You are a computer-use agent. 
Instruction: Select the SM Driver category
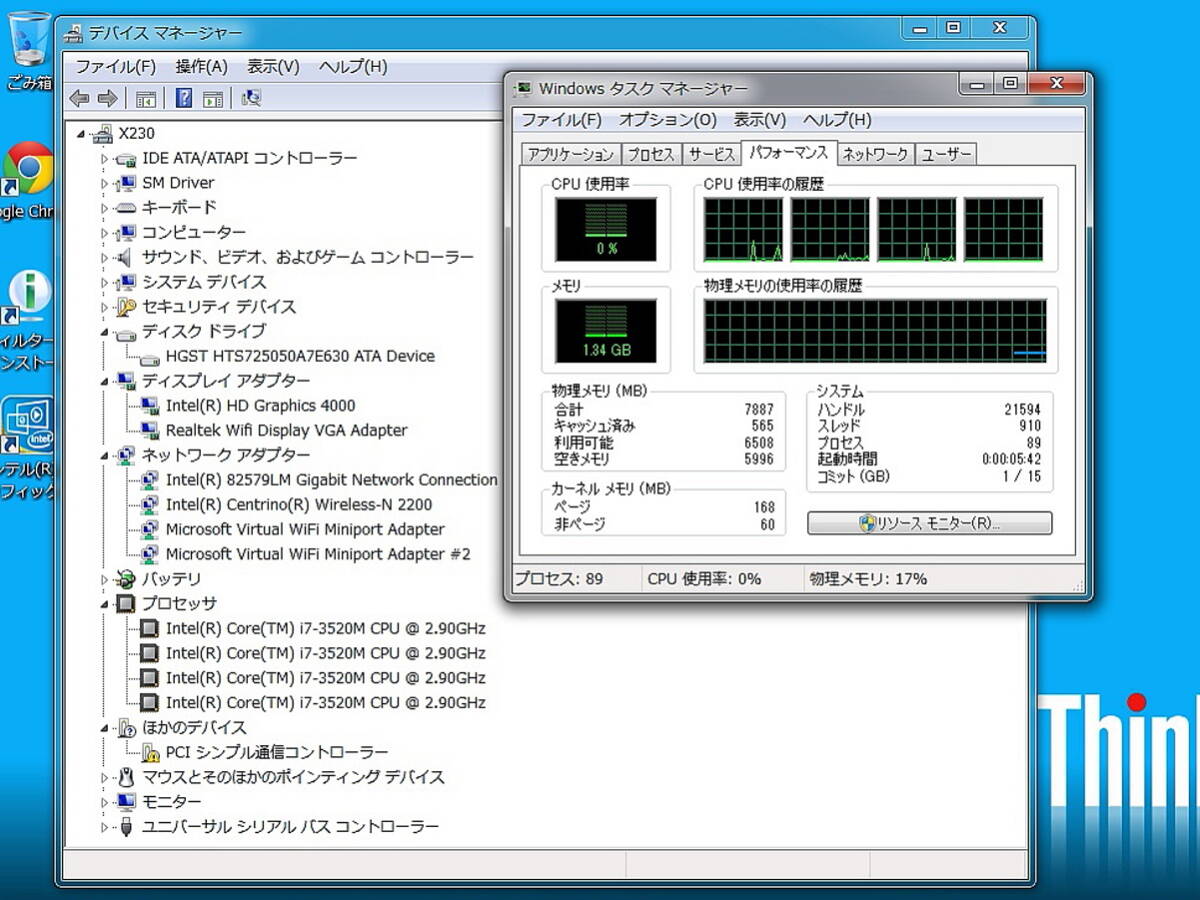point(178,183)
